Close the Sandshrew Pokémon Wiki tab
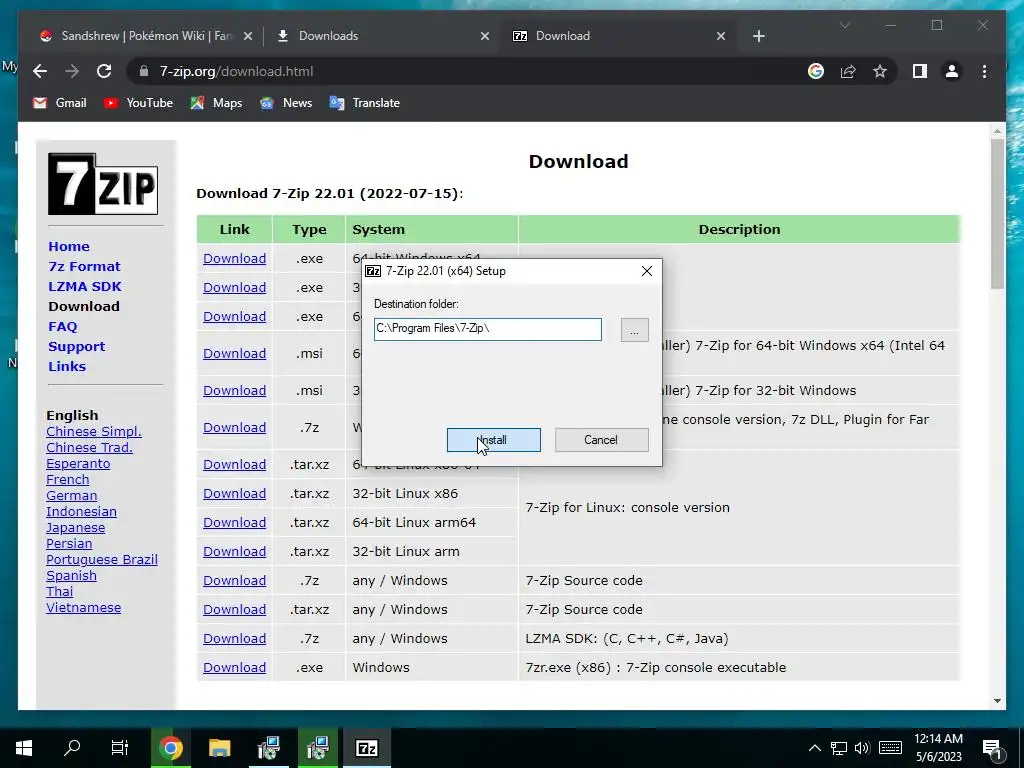The width and height of the screenshot is (1024, 768). pos(248,36)
